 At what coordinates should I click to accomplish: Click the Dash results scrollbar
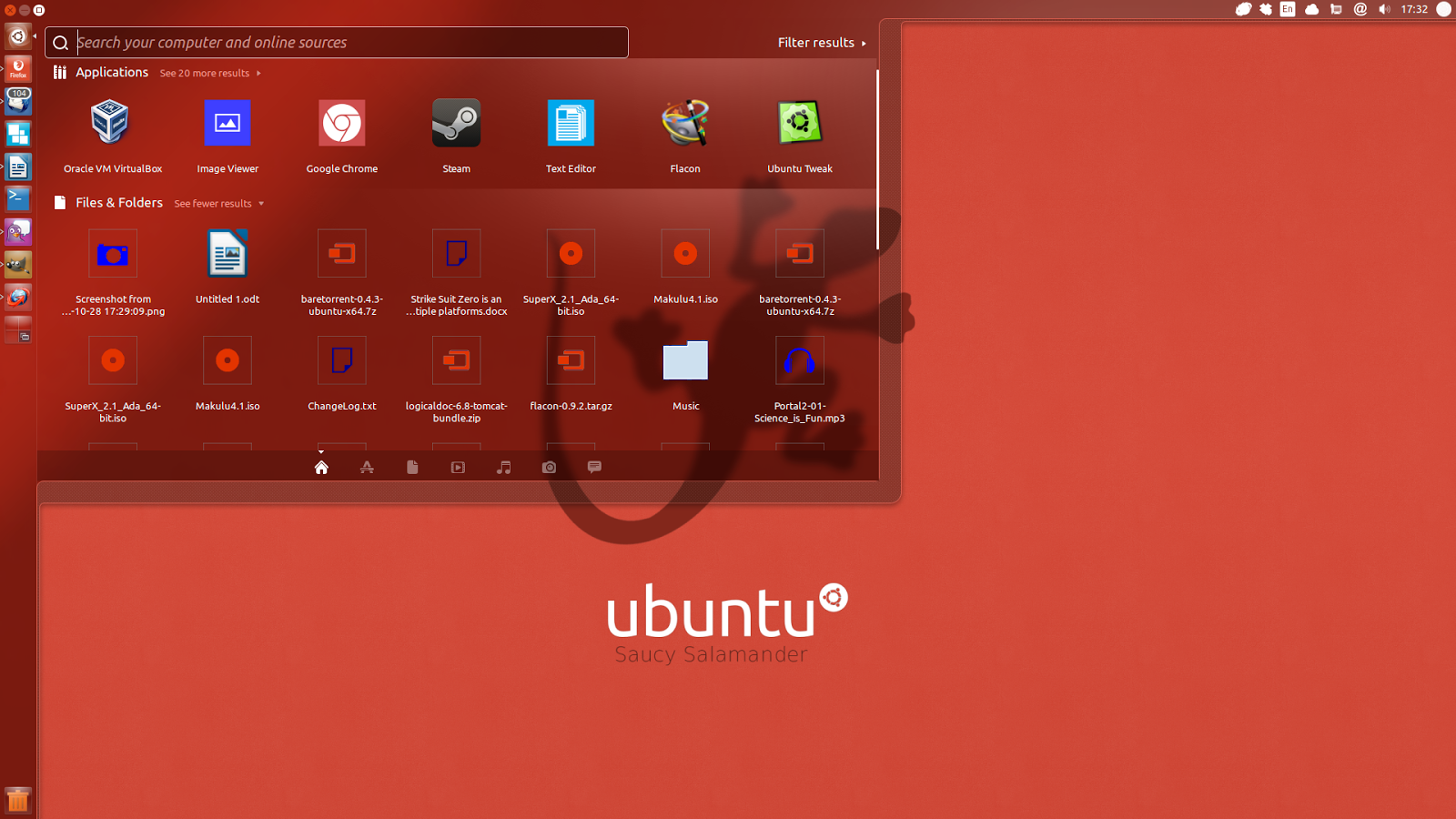877,159
